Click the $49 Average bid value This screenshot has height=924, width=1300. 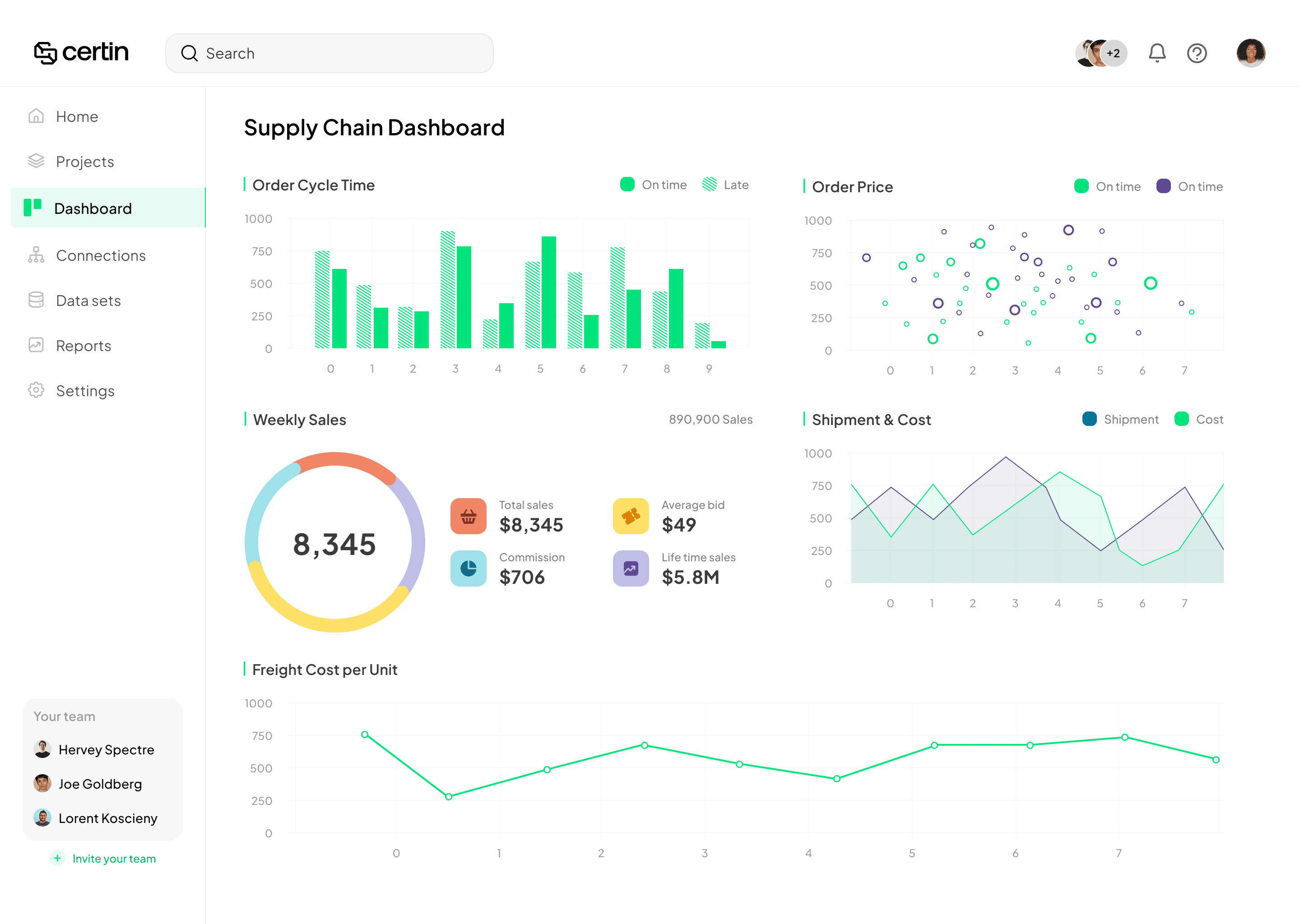[x=678, y=525]
